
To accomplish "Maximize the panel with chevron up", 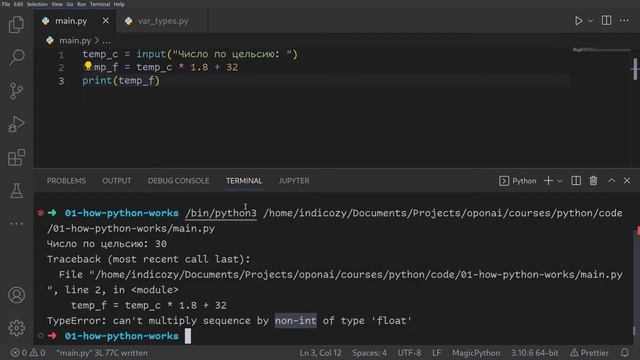I will [x=611, y=180].
